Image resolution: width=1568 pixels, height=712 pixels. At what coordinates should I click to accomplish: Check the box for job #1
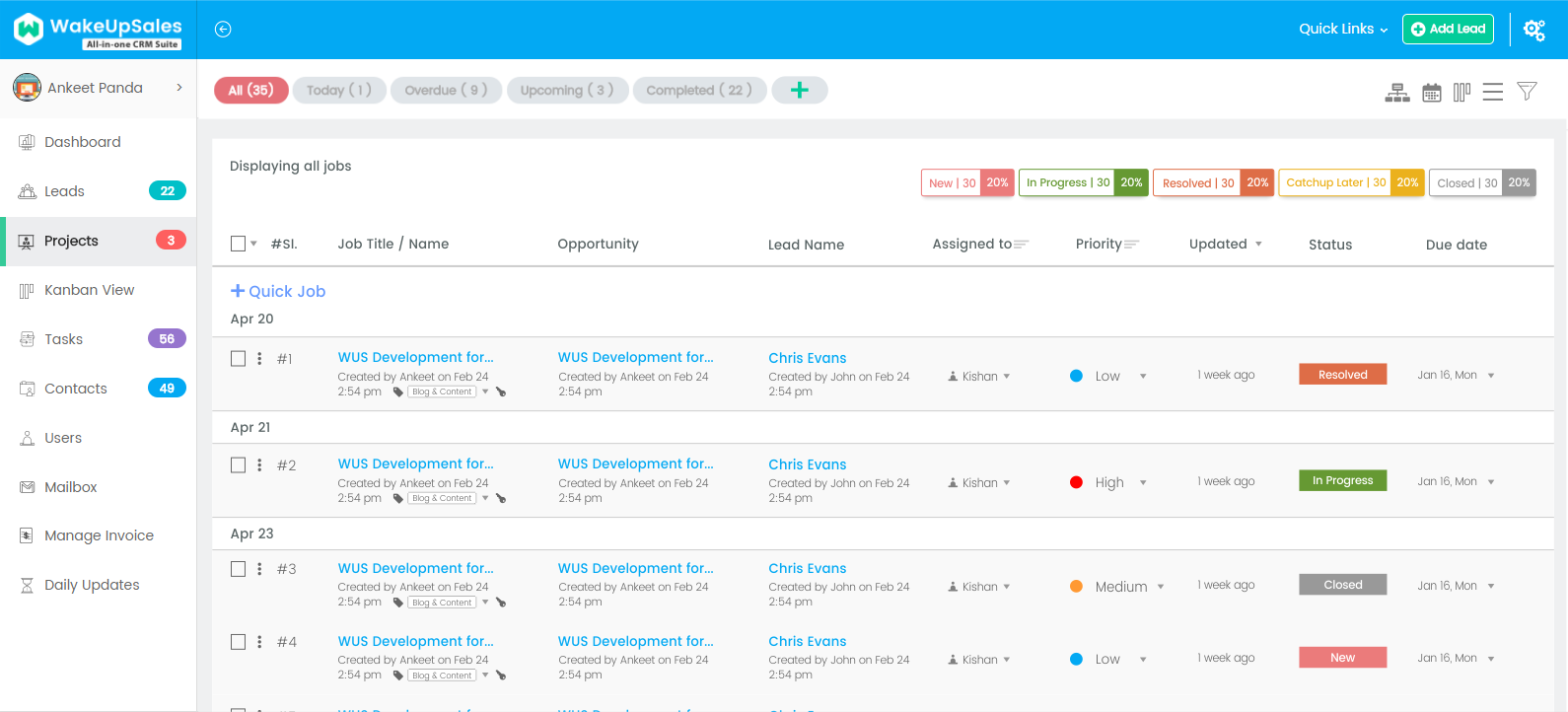tap(238, 359)
